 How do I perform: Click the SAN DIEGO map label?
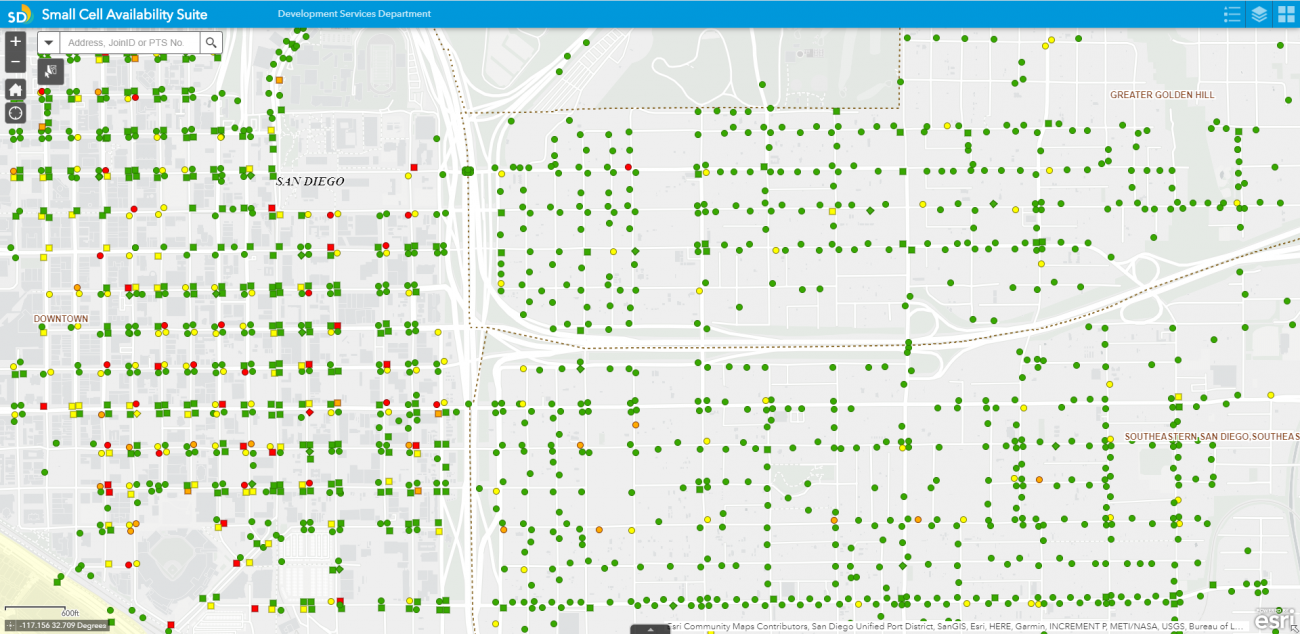tap(310, 182)
